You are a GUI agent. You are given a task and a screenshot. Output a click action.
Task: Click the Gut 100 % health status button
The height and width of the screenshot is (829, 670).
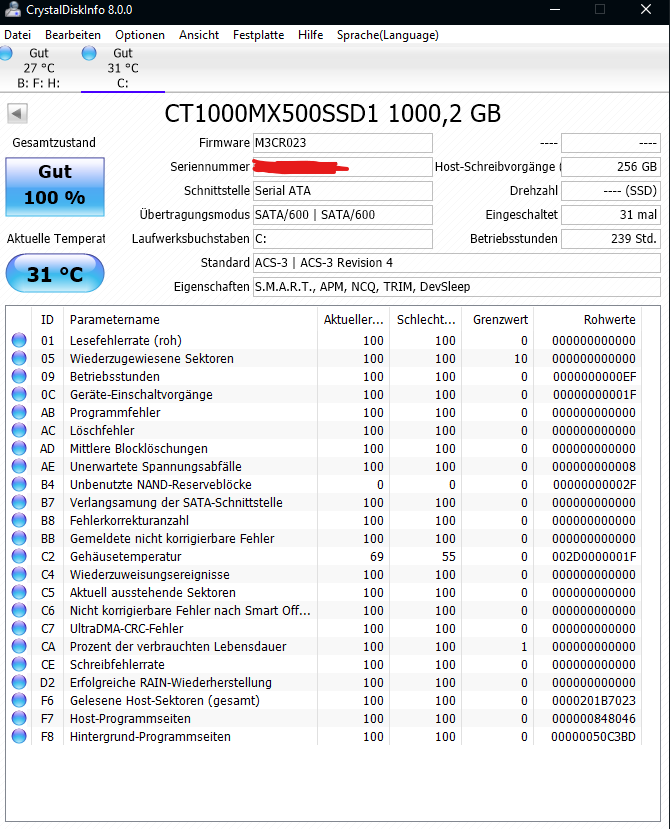pyautogui.click(x=55, y=187)
